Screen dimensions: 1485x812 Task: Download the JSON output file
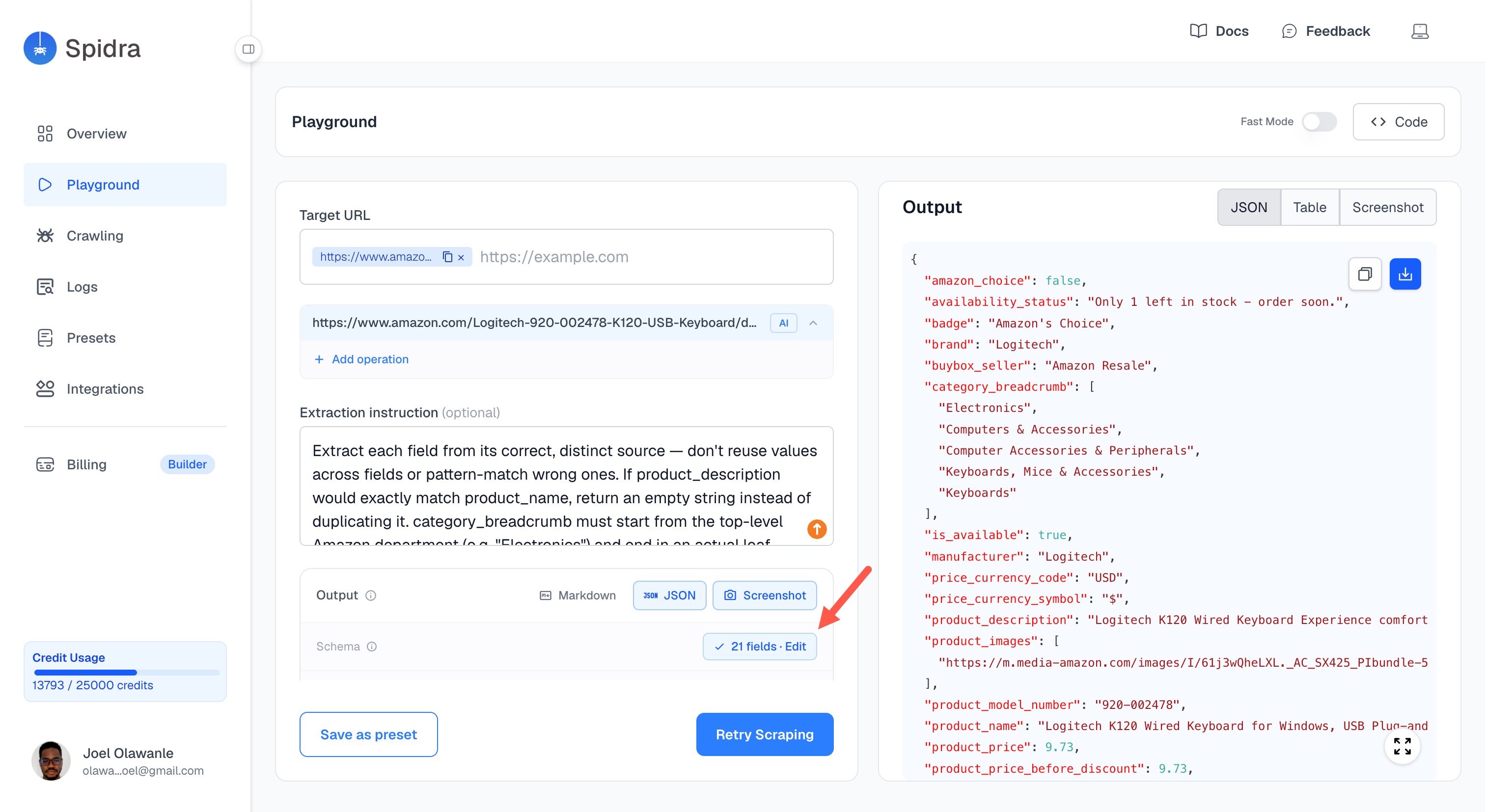tap(1405, 274)
